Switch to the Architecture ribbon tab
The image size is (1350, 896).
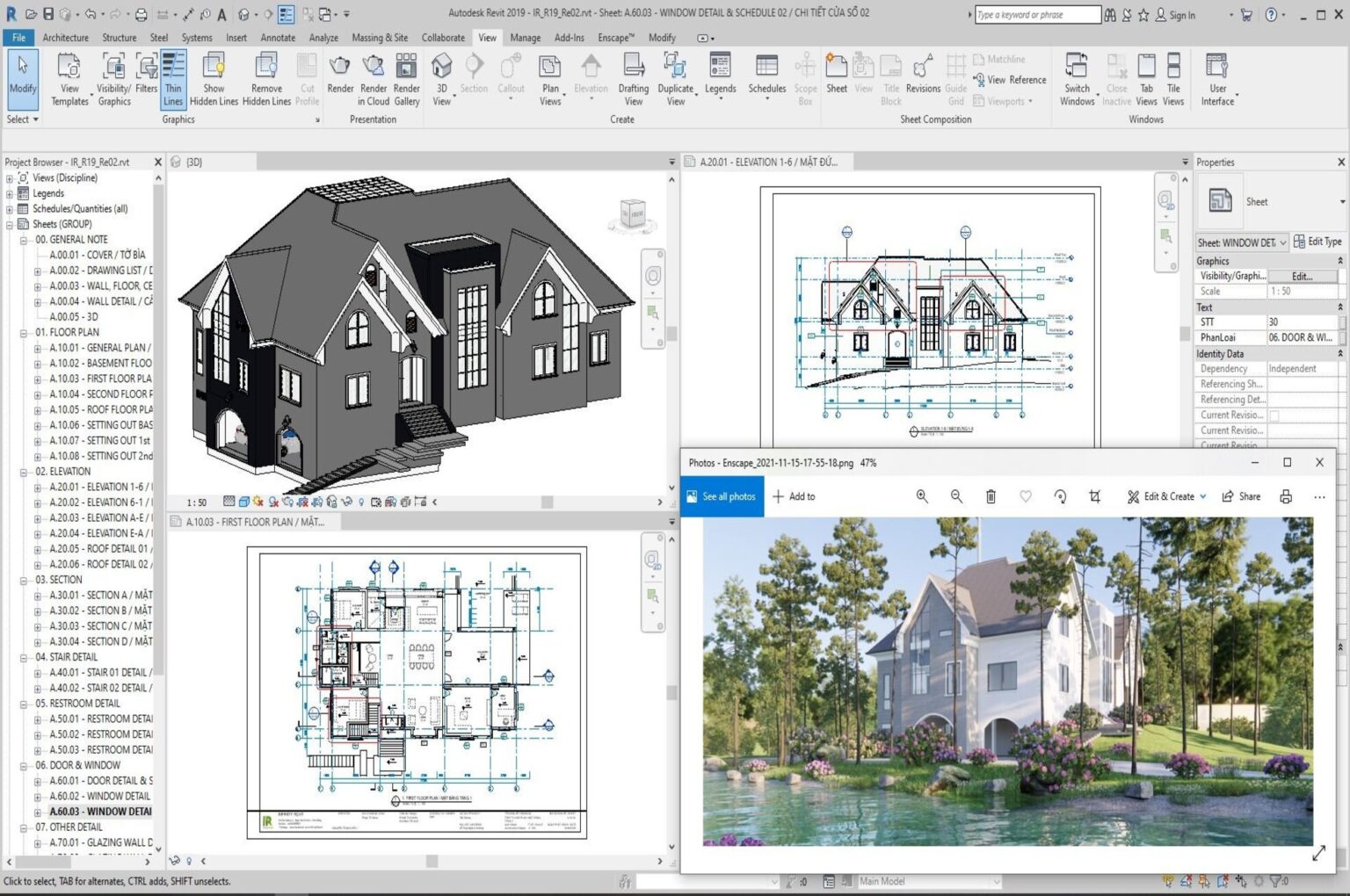pyautogui.click(x=66, y=38)
